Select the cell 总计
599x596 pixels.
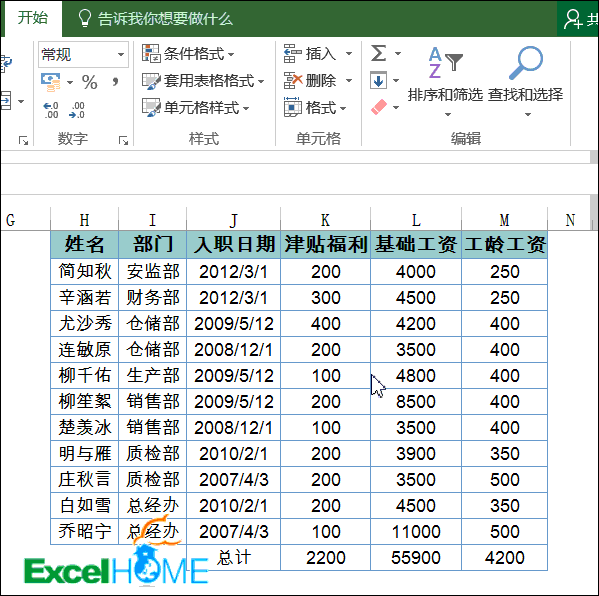tap(233, 557)
